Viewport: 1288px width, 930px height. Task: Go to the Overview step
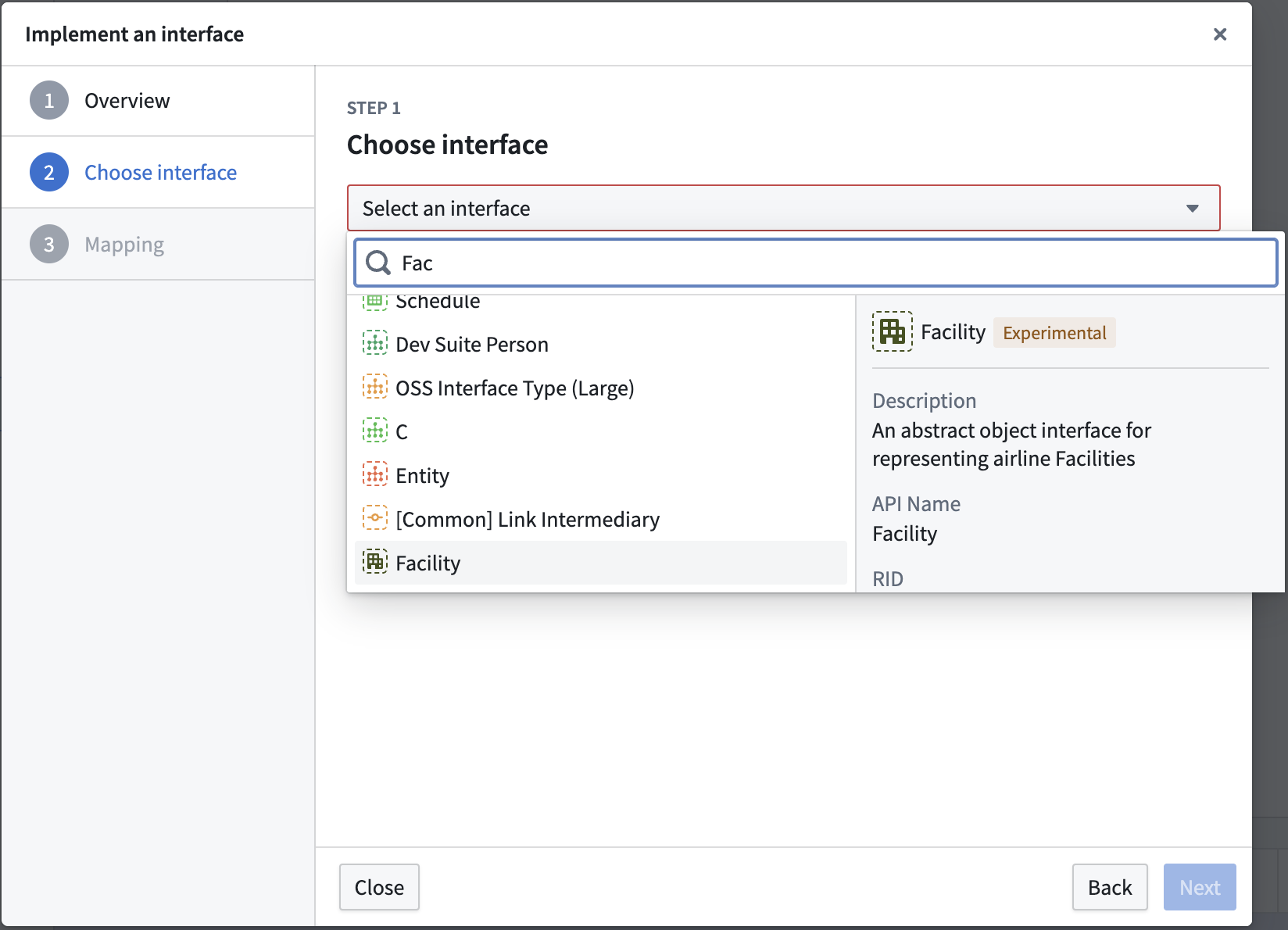click(x=158, y=101)
